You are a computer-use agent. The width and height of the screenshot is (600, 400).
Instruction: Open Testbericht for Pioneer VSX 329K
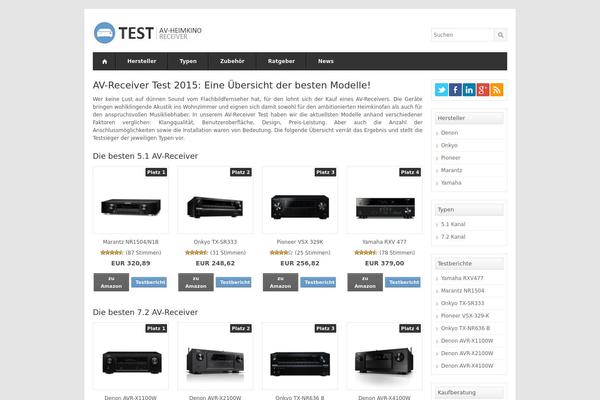click(x=318, y=282)
